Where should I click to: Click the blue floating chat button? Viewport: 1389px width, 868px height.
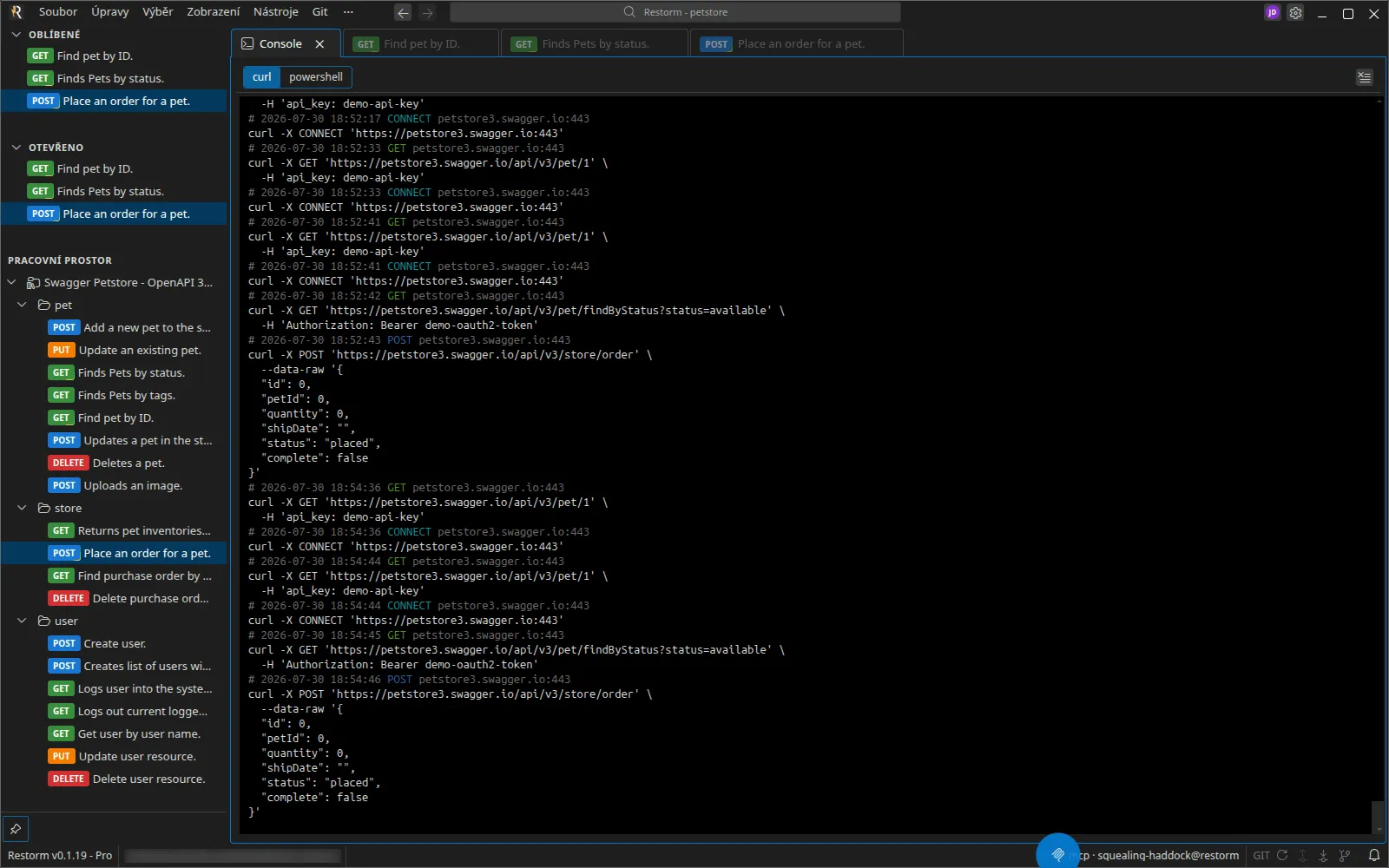1057,854
